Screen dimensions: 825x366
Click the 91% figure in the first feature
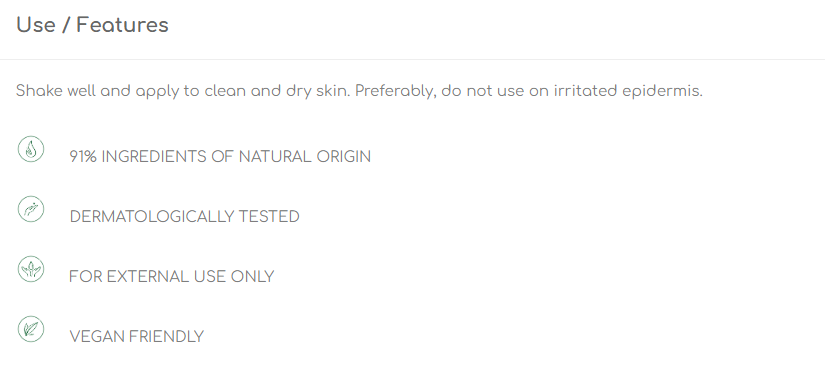click(x=83, y=157)
